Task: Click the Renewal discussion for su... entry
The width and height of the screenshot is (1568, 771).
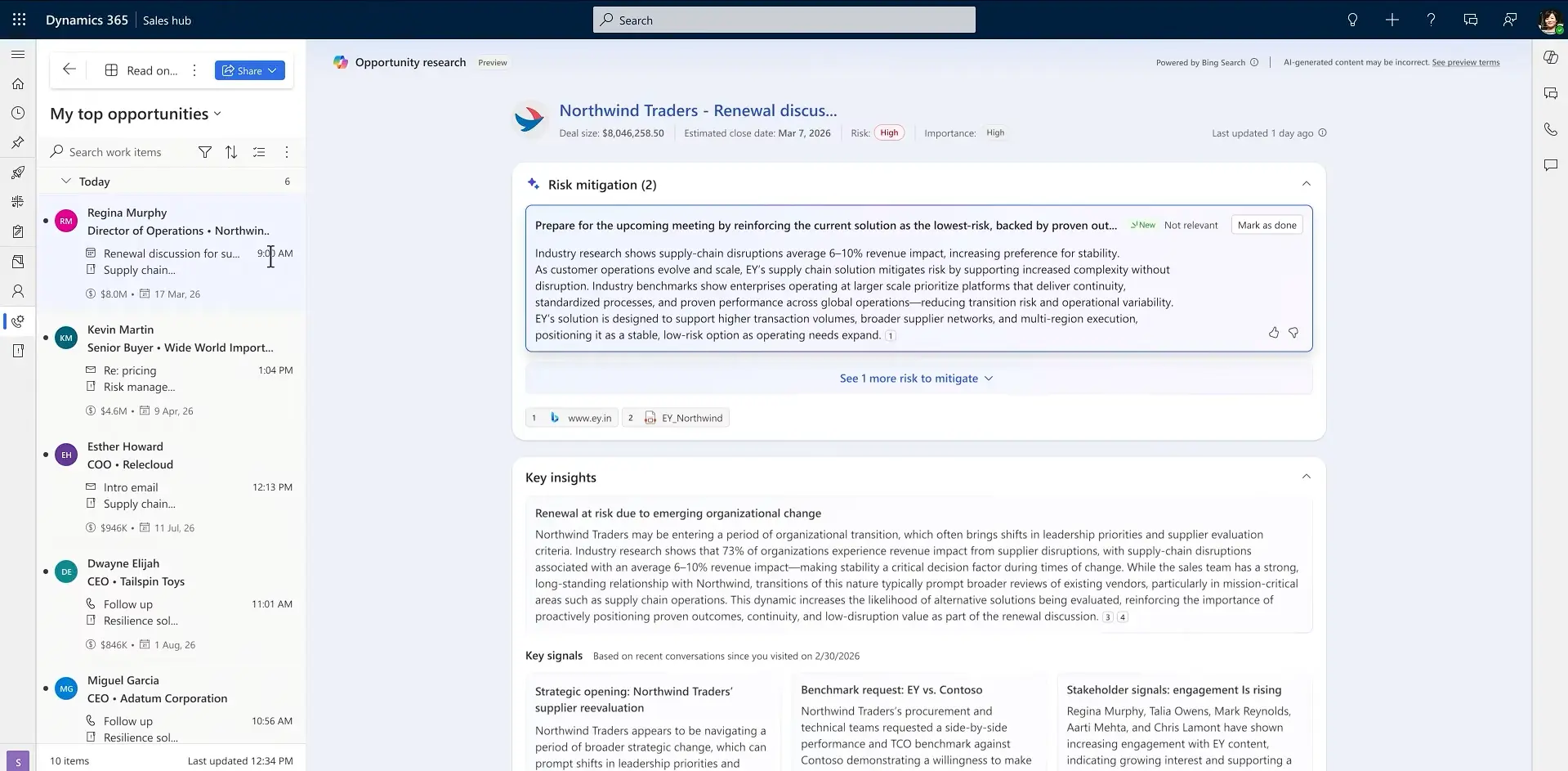Action: pyautogui.click(x=172, y=253)
